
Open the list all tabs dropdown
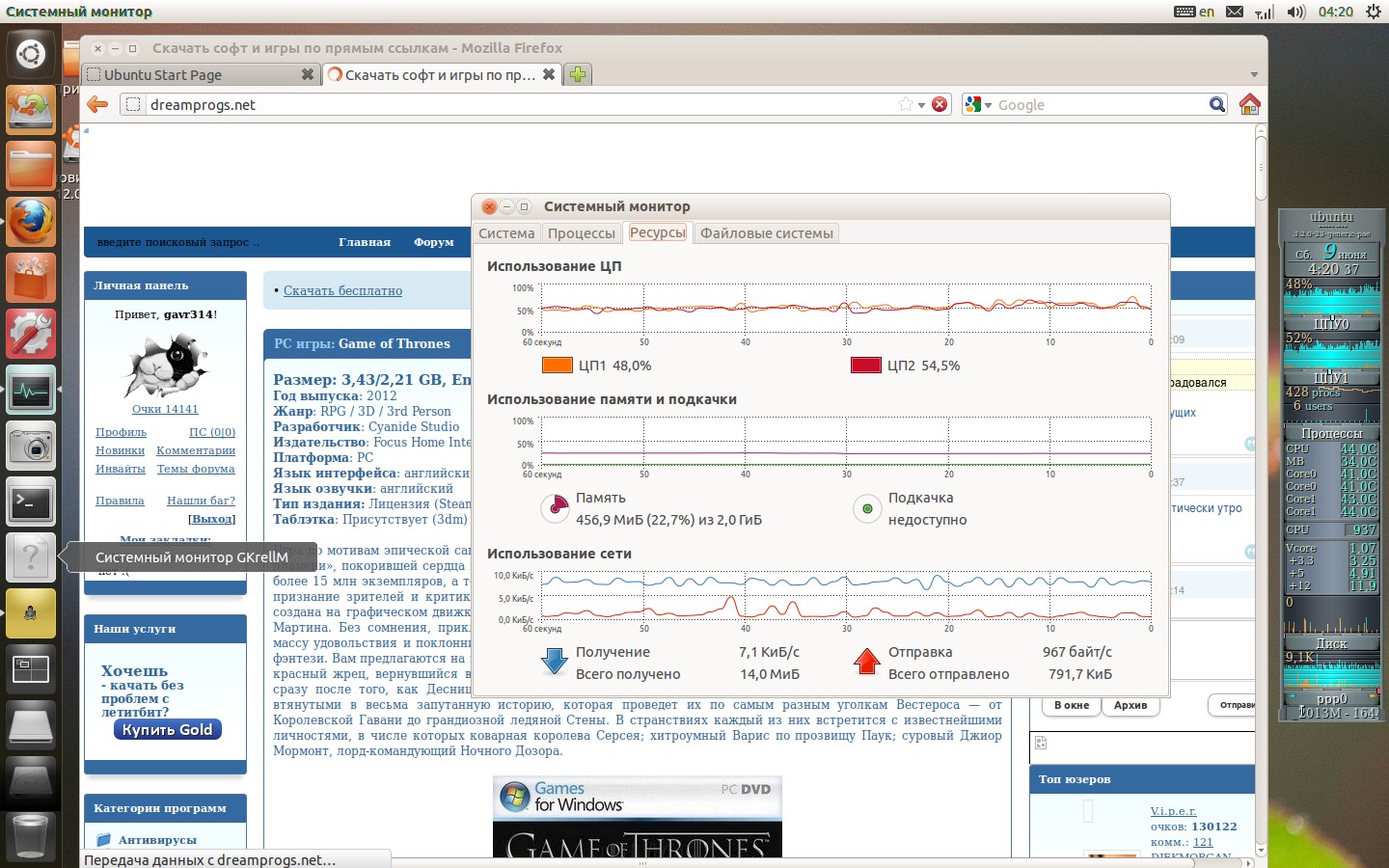tap(1254, 74)
